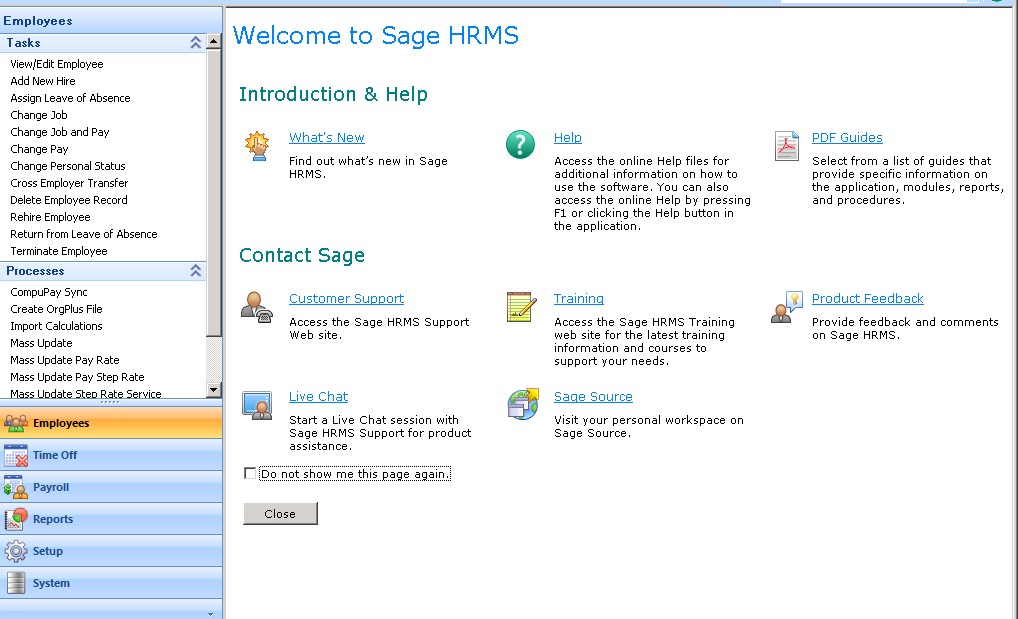Viewport: 1018px width, 619px height.
Task: Switch to the Time Off module
Action: coord(111,455)
